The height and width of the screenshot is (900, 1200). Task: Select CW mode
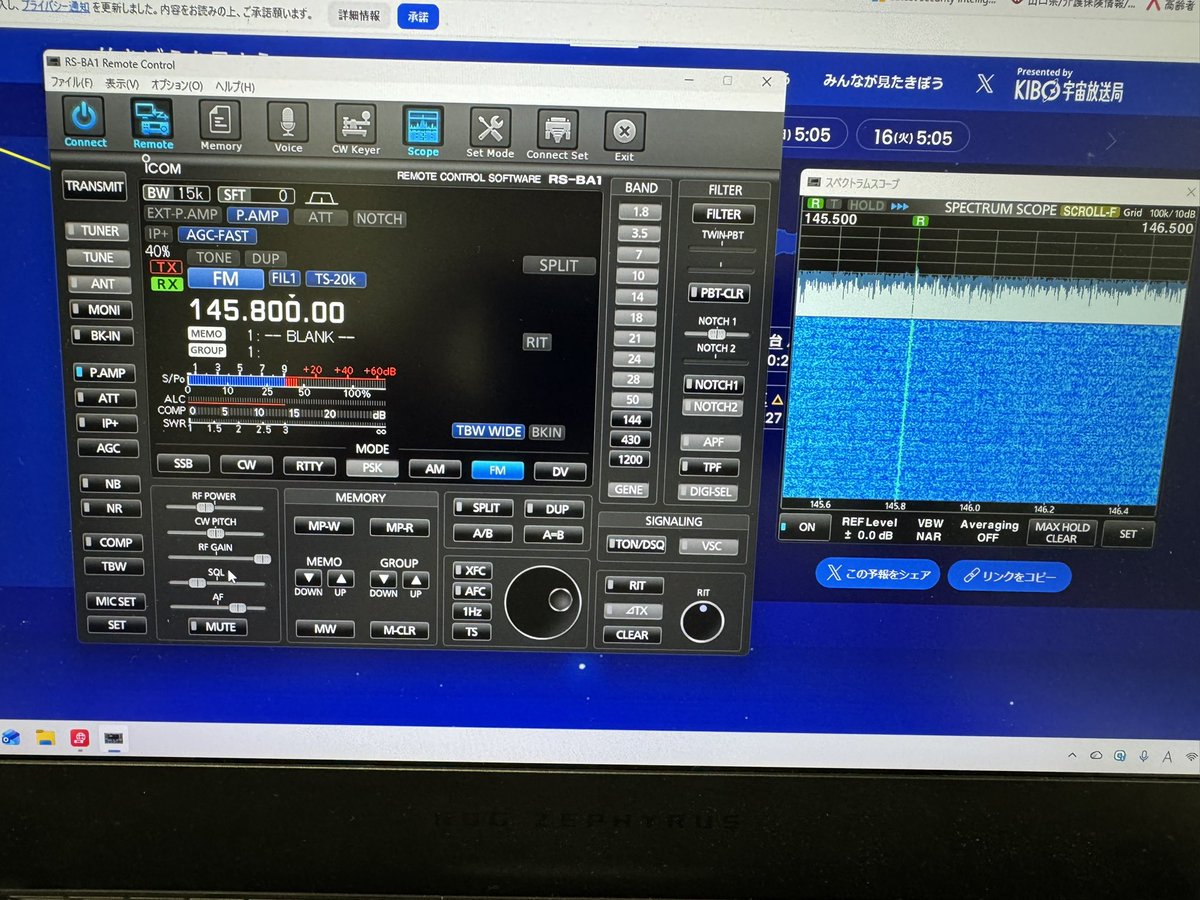coord(246,466)
